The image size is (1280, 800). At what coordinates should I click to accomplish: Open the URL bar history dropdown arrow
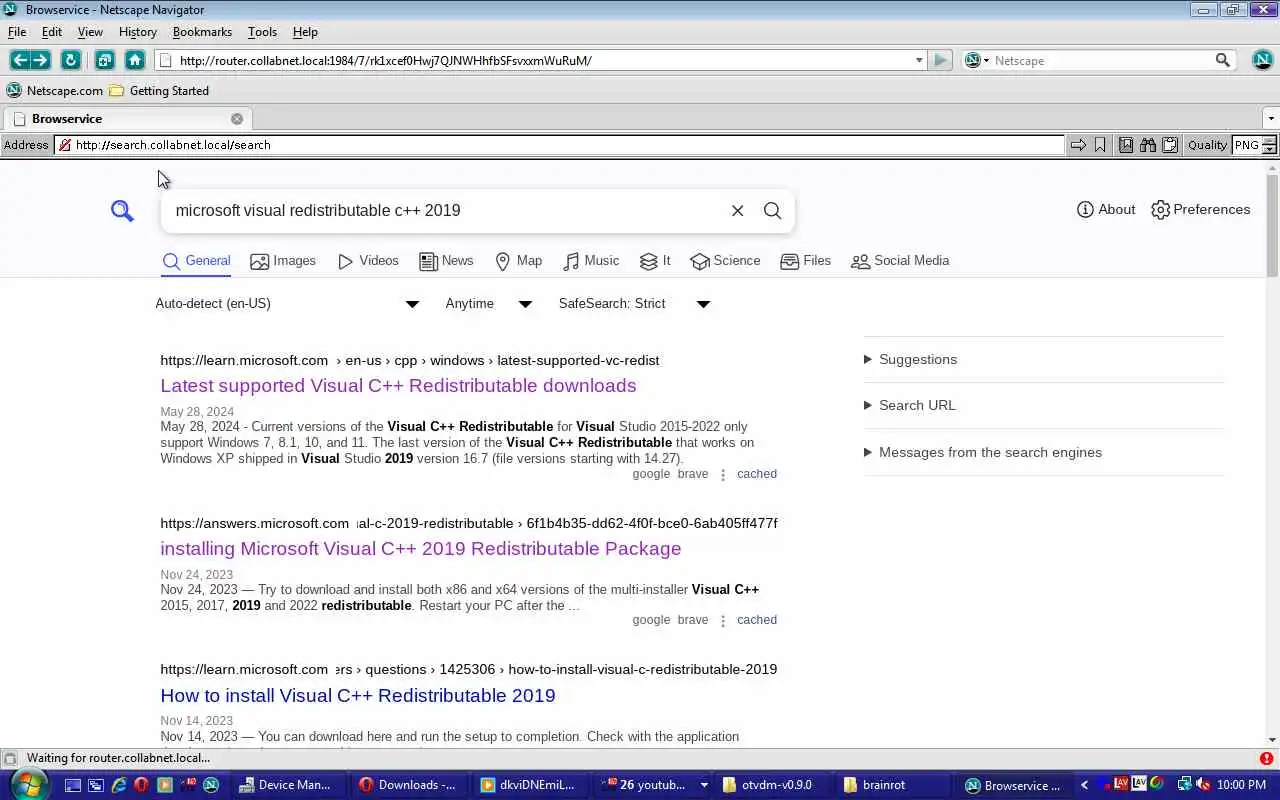pyautogui.click(x=919, y=60)
